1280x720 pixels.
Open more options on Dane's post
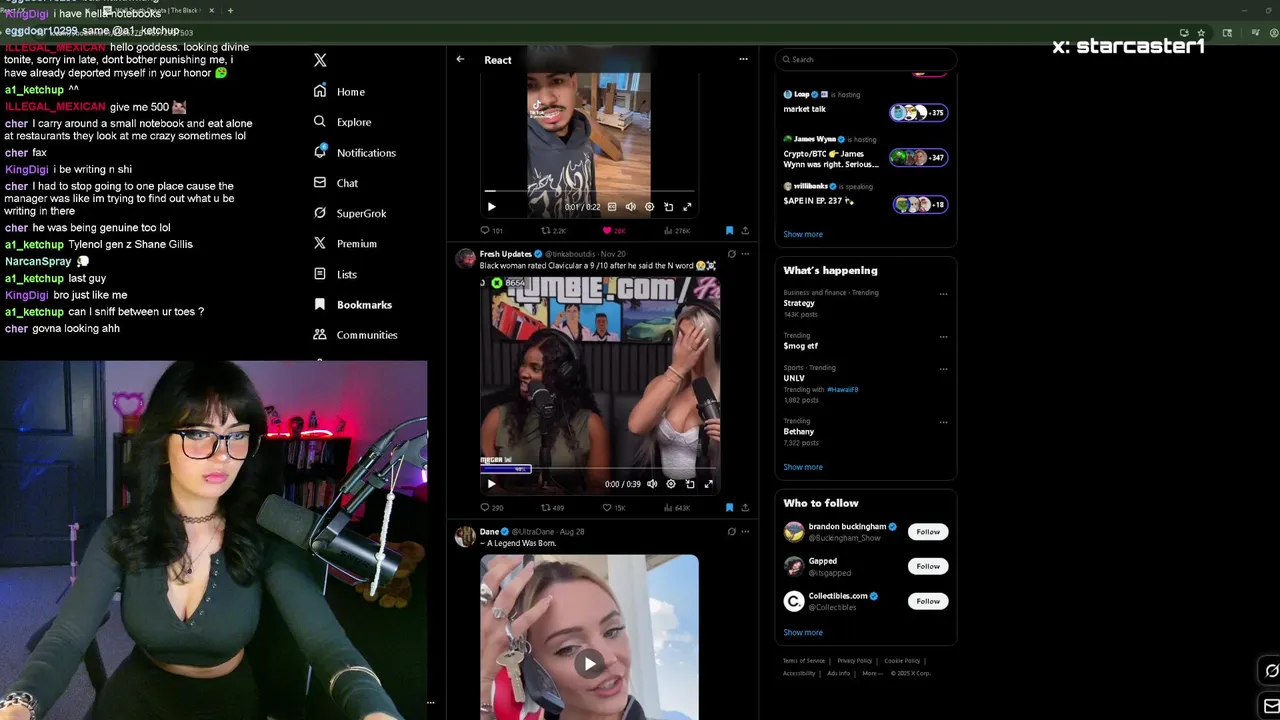pos(745,531)
